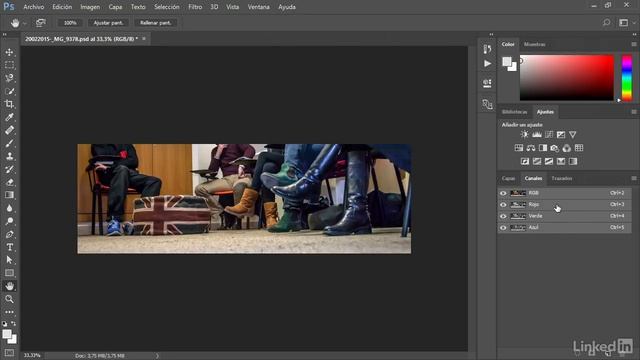Screen dimensions: 640x360
Task: Open the Canales panel options menu
Action: click(x=634, y=178)
